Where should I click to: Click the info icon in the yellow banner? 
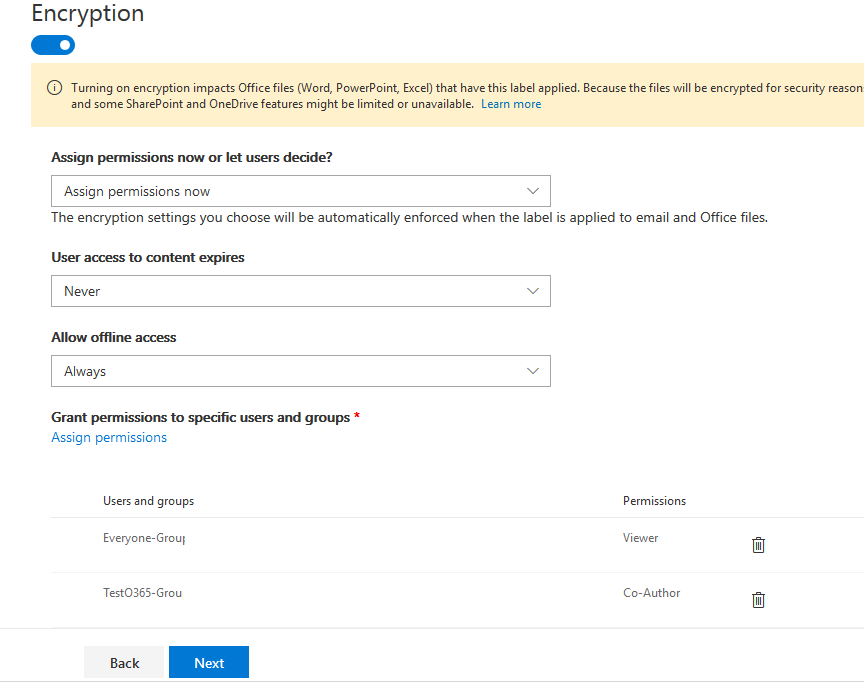(55, 88)
